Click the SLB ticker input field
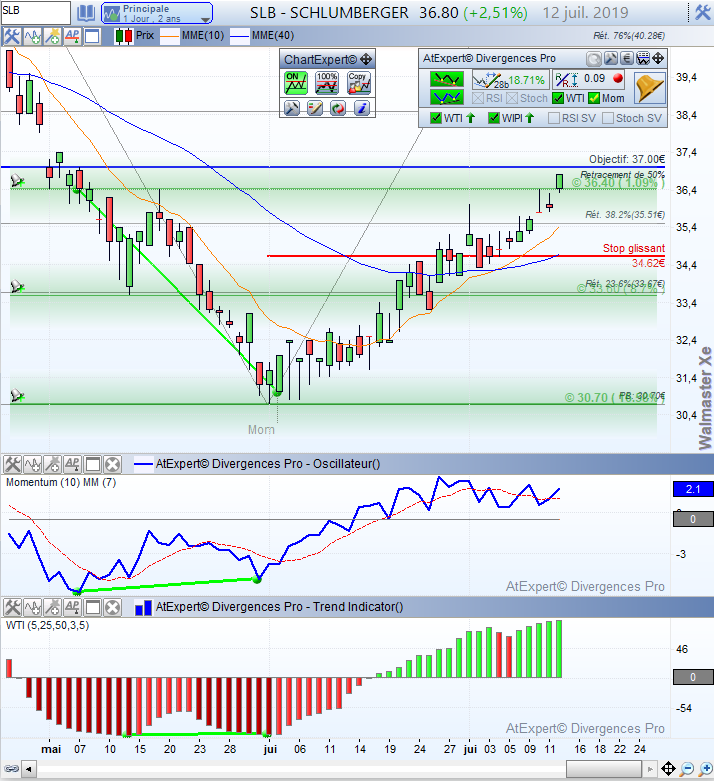This screenshot has width=714, height=781. (x=36, y=12)
